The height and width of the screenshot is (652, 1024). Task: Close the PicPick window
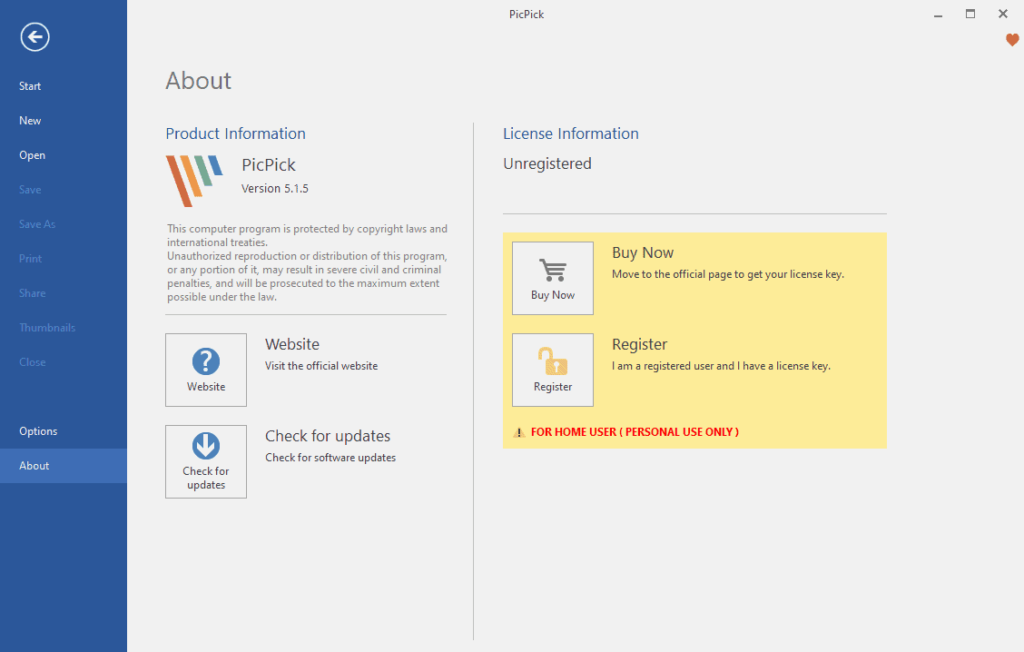pos(1003,14)
